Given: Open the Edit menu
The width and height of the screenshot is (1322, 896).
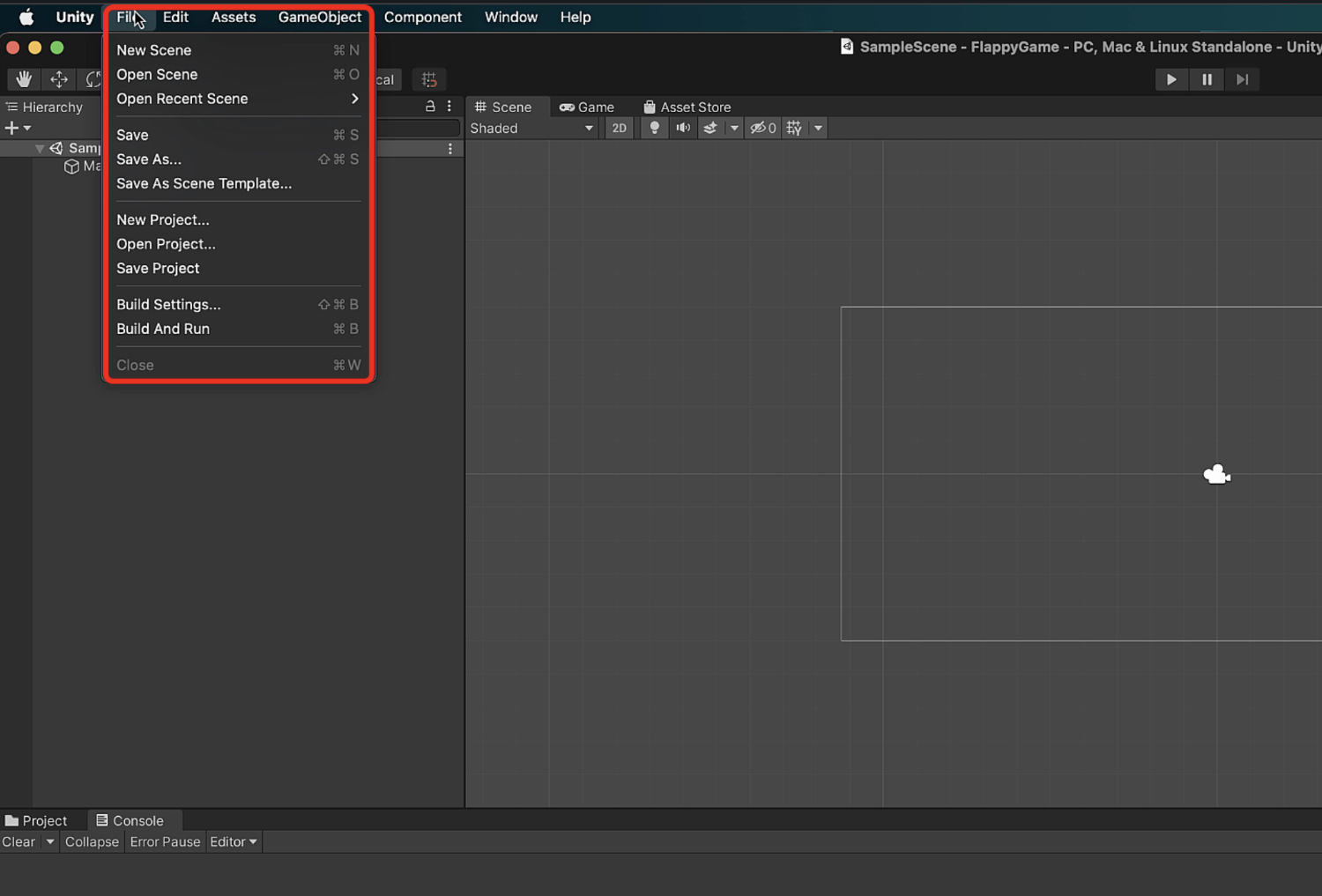Looking at the screenshot, I should coord(175,17).
